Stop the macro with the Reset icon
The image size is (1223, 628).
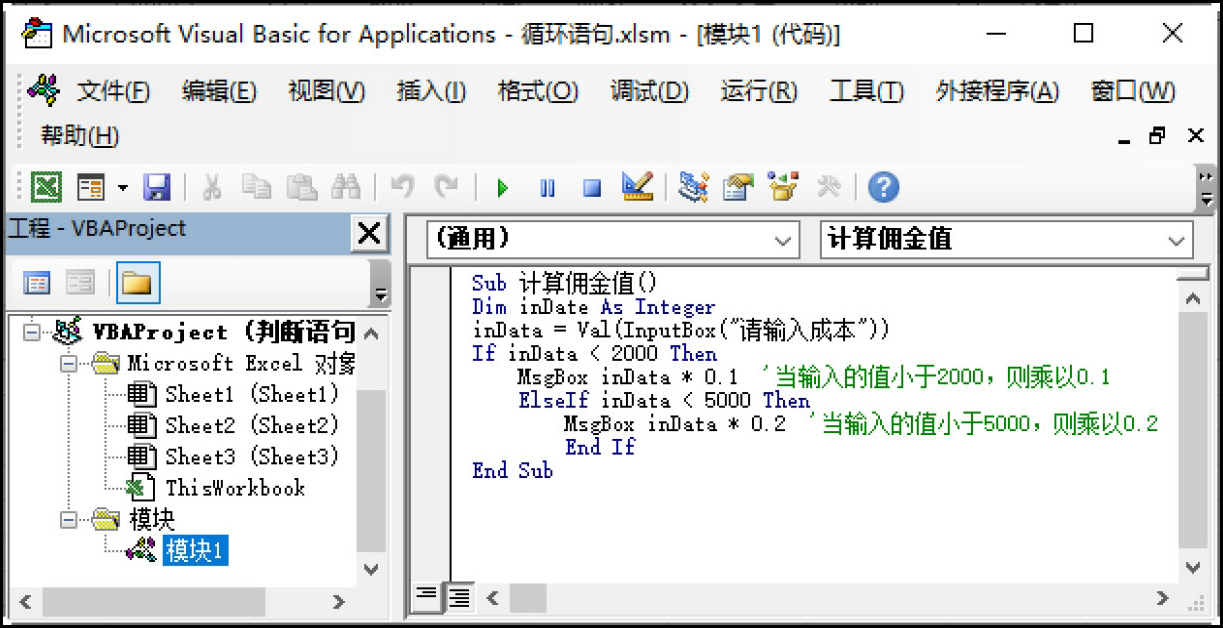tap(592, 187)
